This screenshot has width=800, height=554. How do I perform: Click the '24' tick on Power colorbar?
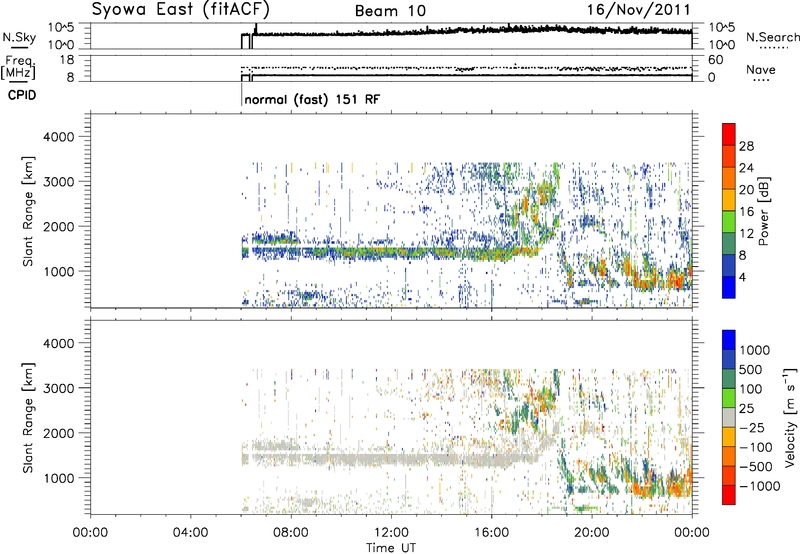(746, 168)
